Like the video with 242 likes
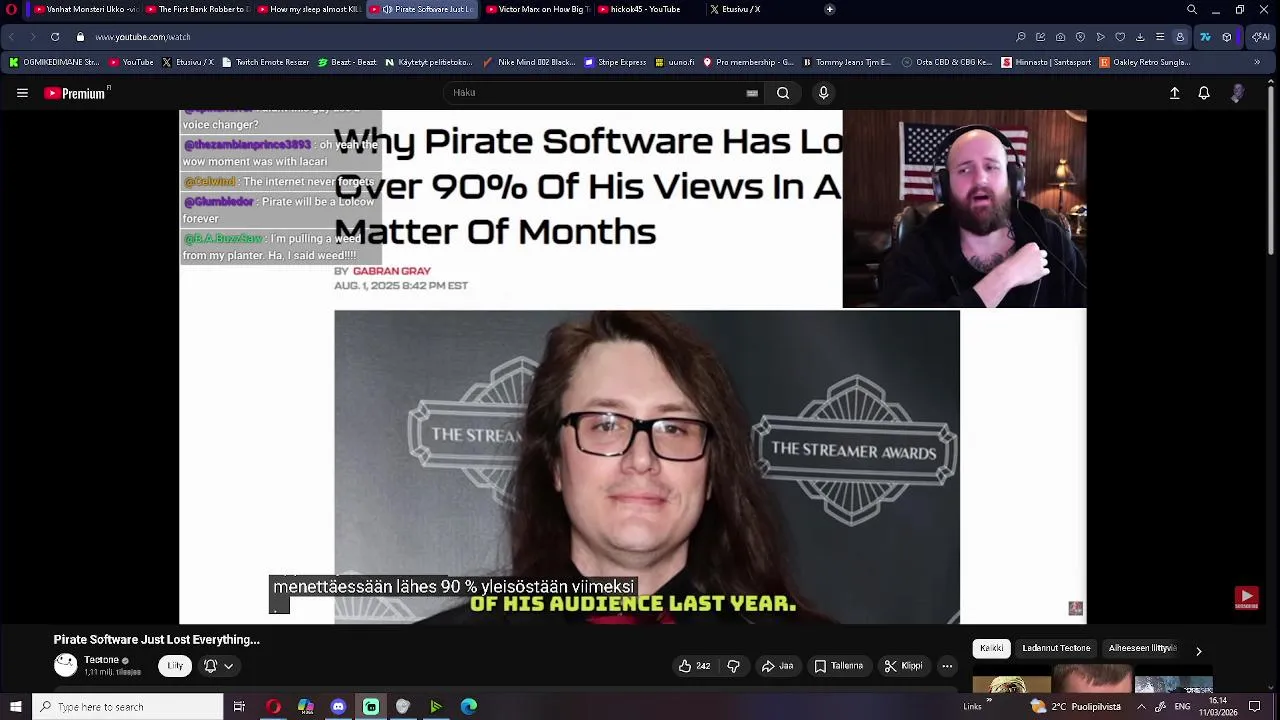 (695, 666)
